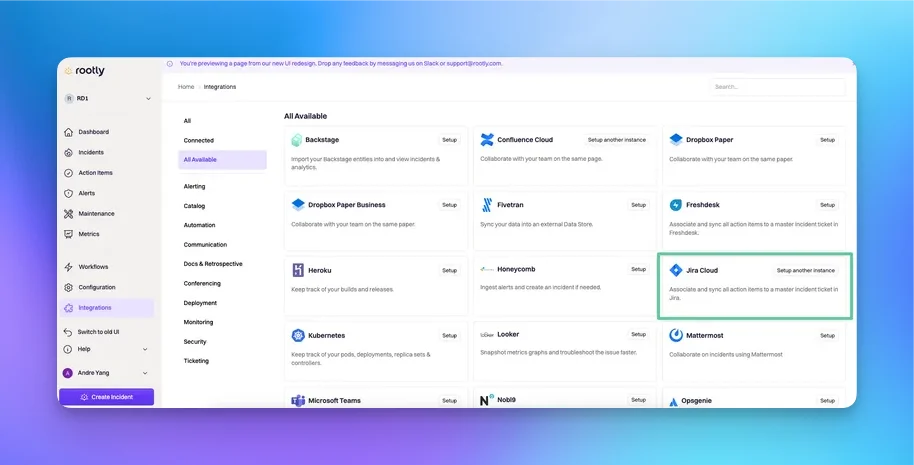Click the Integrations search field

click(778, 87)
